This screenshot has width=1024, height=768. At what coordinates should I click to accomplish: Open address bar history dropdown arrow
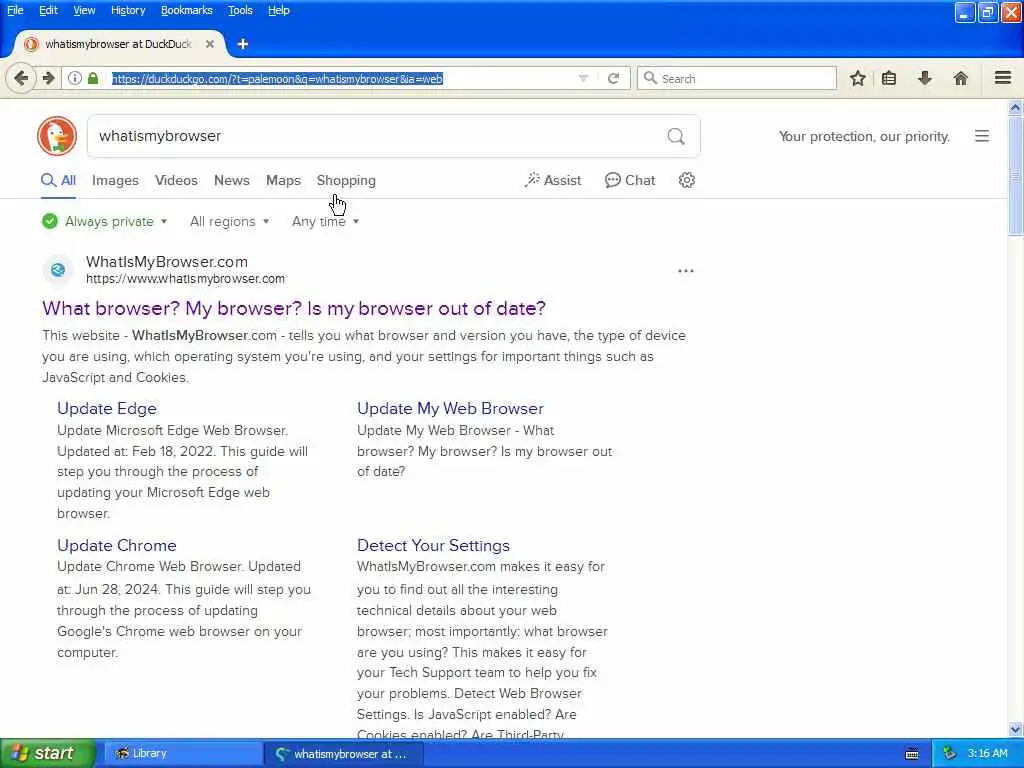pyautogui.click(x=583, y=78)
